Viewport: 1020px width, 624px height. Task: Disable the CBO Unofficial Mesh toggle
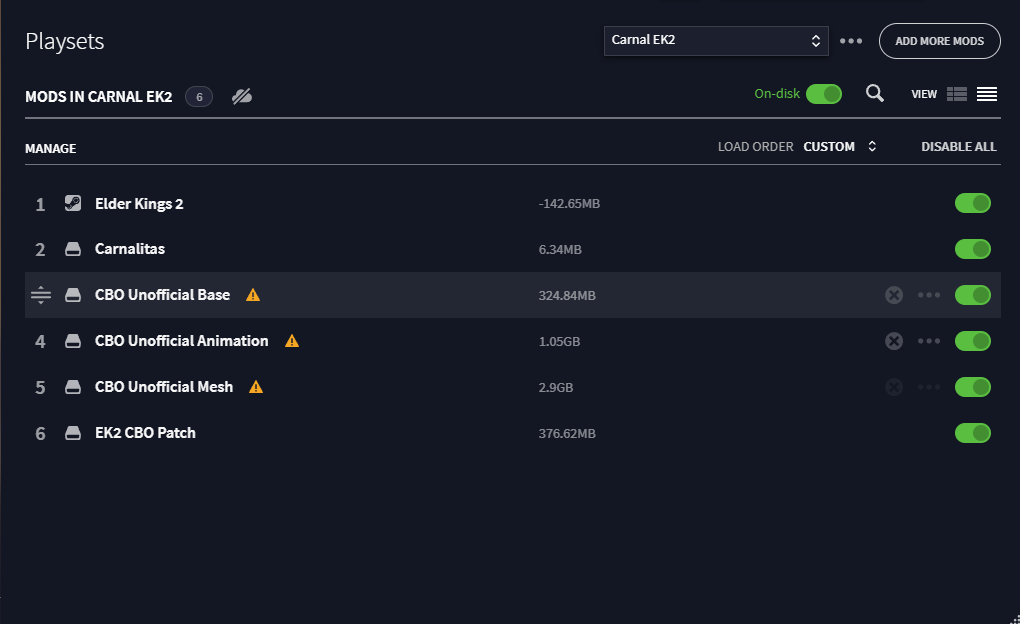(973, 387)
